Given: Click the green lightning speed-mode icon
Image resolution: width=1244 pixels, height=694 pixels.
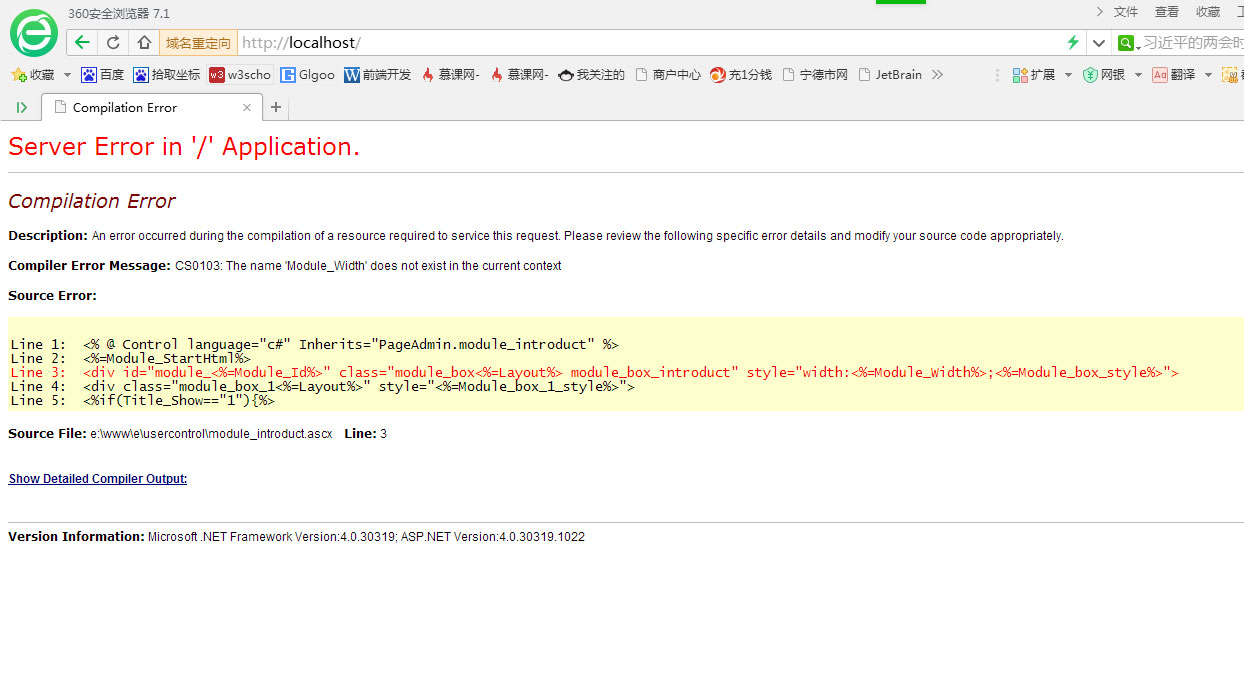Looking at the screenshot, I should pos(1073,42).
